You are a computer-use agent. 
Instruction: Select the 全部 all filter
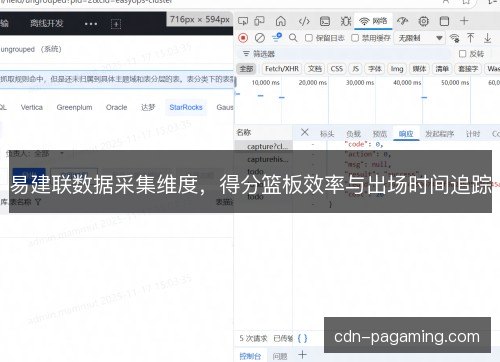[x=246, y=69]
